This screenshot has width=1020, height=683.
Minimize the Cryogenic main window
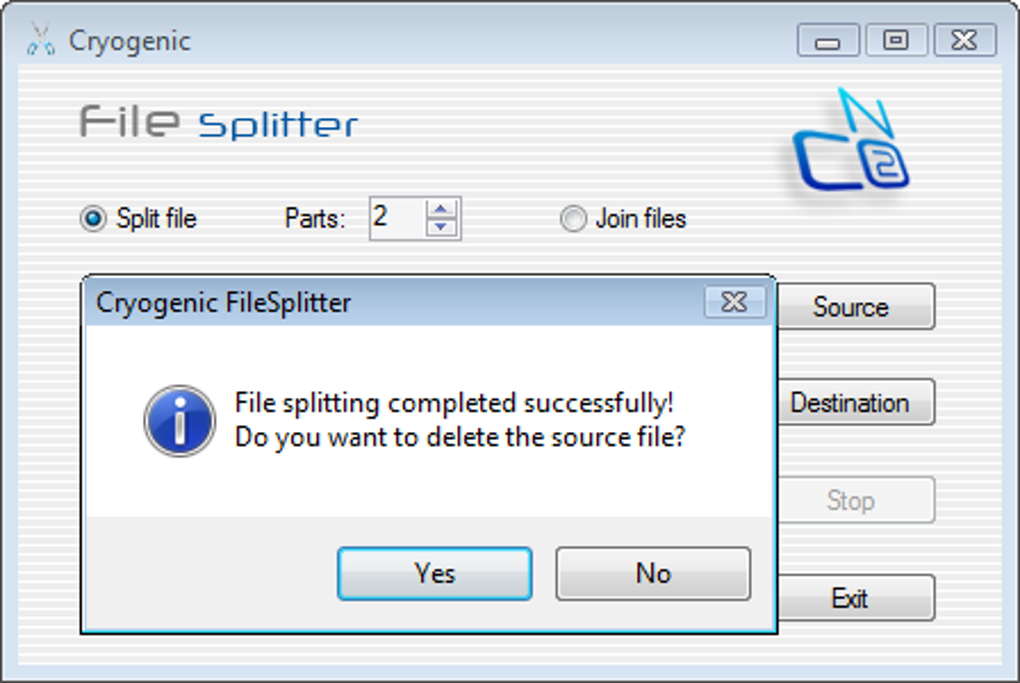pyautogui.click(x=827, y=41)
